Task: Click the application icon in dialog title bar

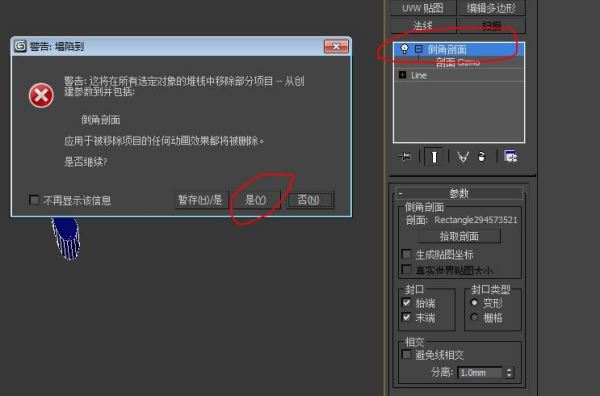Action: 20,46
